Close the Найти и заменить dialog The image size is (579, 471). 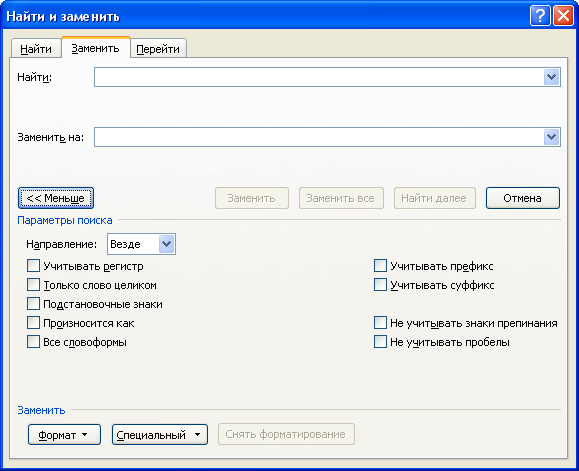pos(563,16)
